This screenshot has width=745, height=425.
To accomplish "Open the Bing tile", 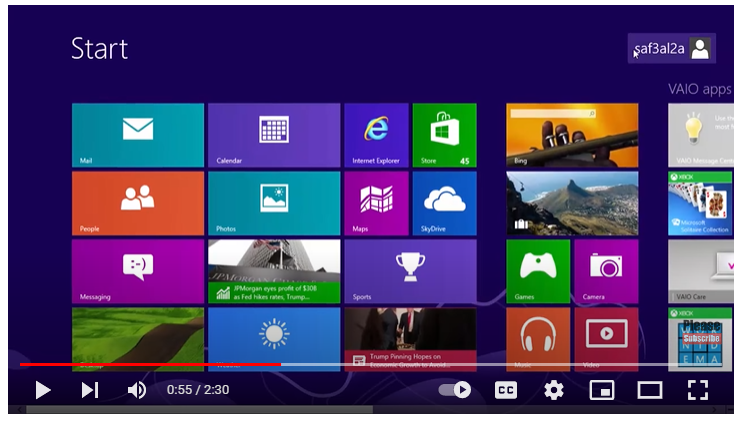I will [x=572, y=135].
